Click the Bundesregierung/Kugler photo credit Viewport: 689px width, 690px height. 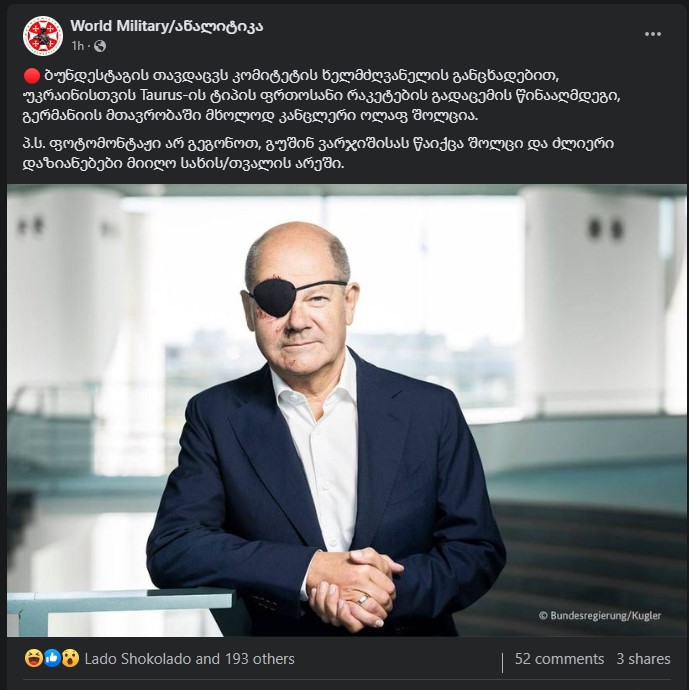coord(600,616)
